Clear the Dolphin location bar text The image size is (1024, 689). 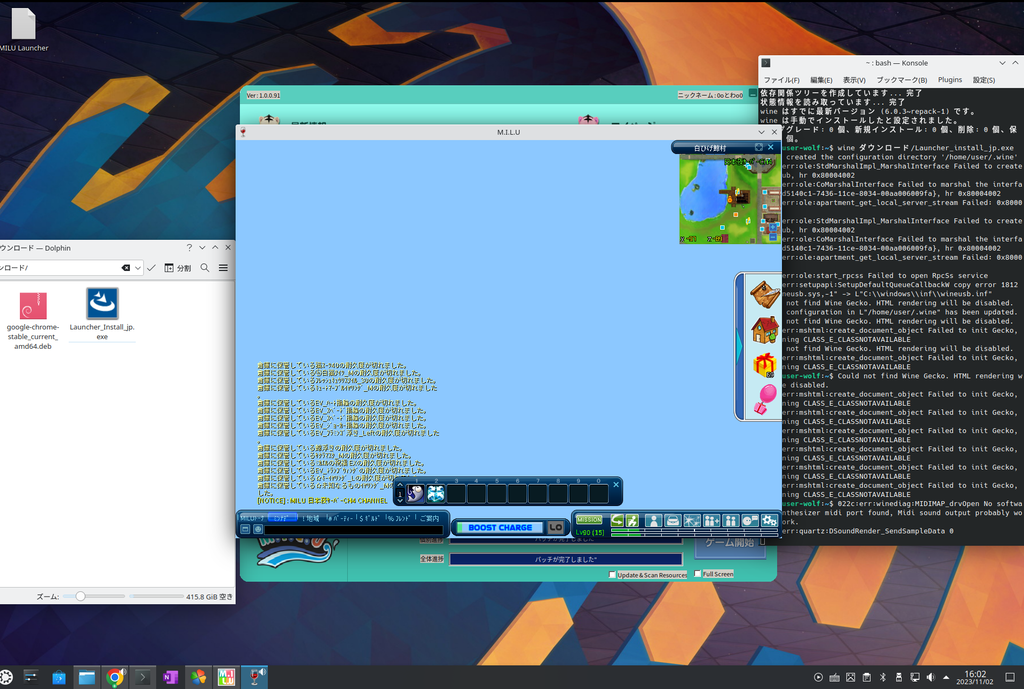point(125,268)
